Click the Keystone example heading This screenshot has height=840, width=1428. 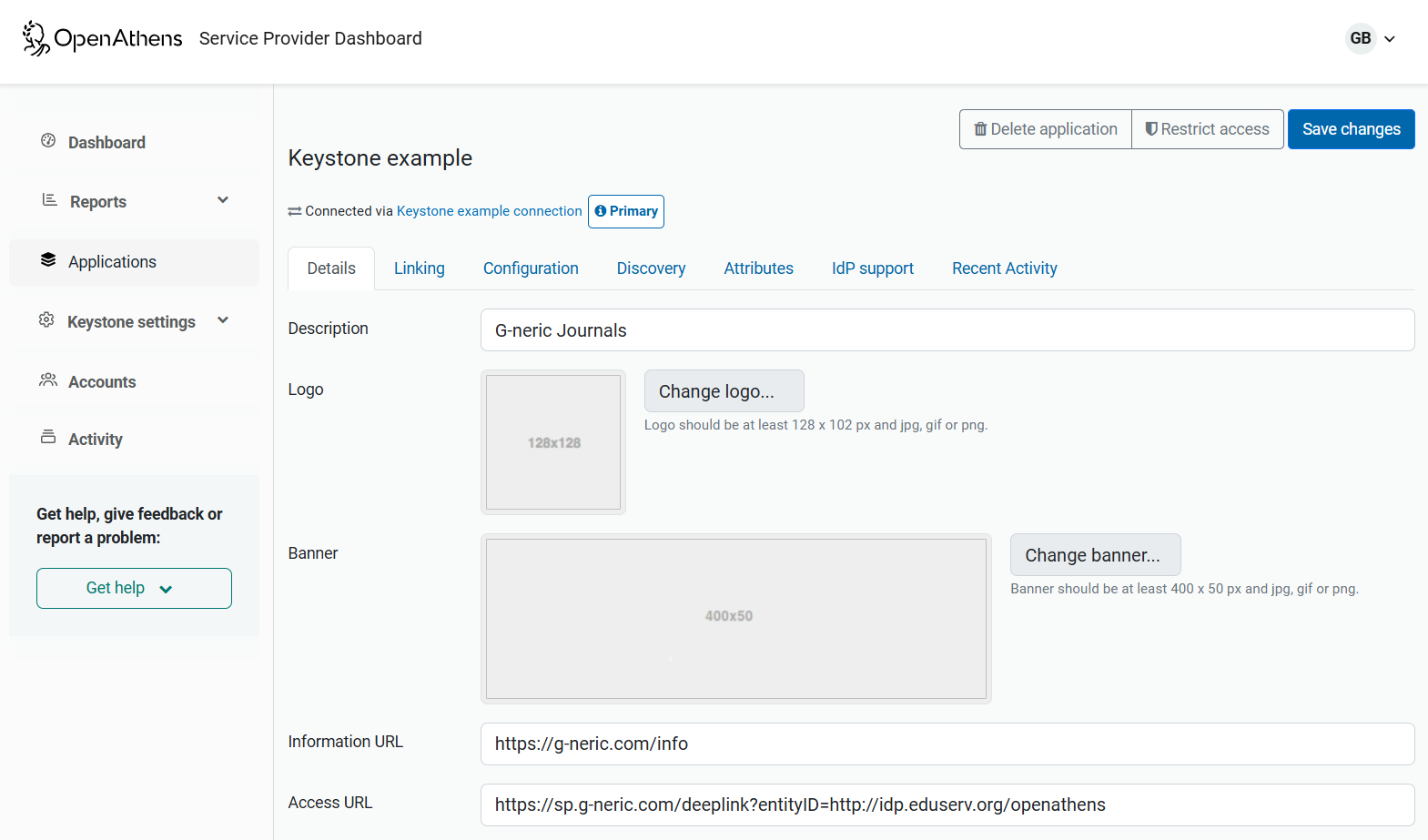click(x=380, y=158)
